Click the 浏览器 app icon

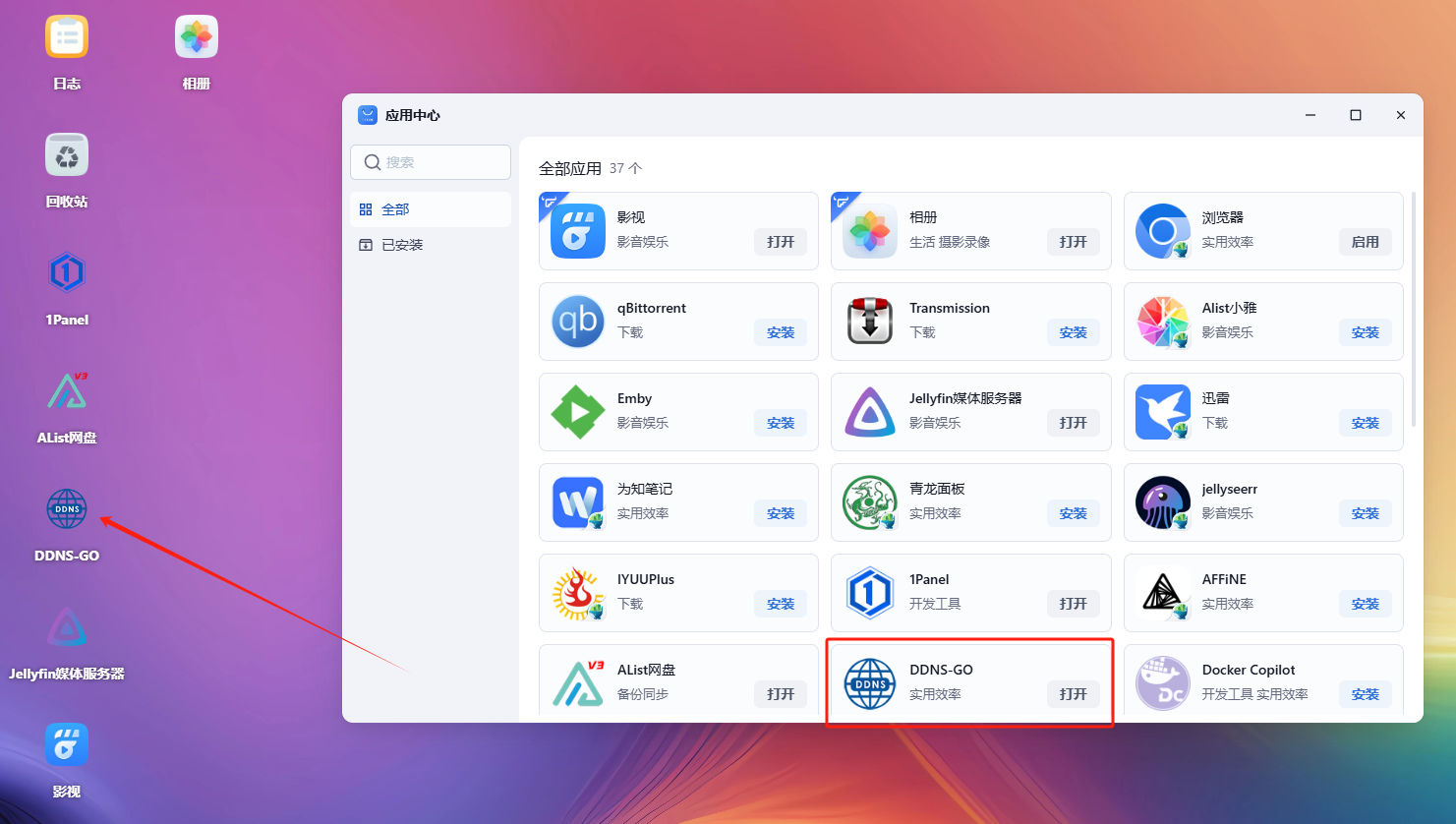pos(1163,231)
